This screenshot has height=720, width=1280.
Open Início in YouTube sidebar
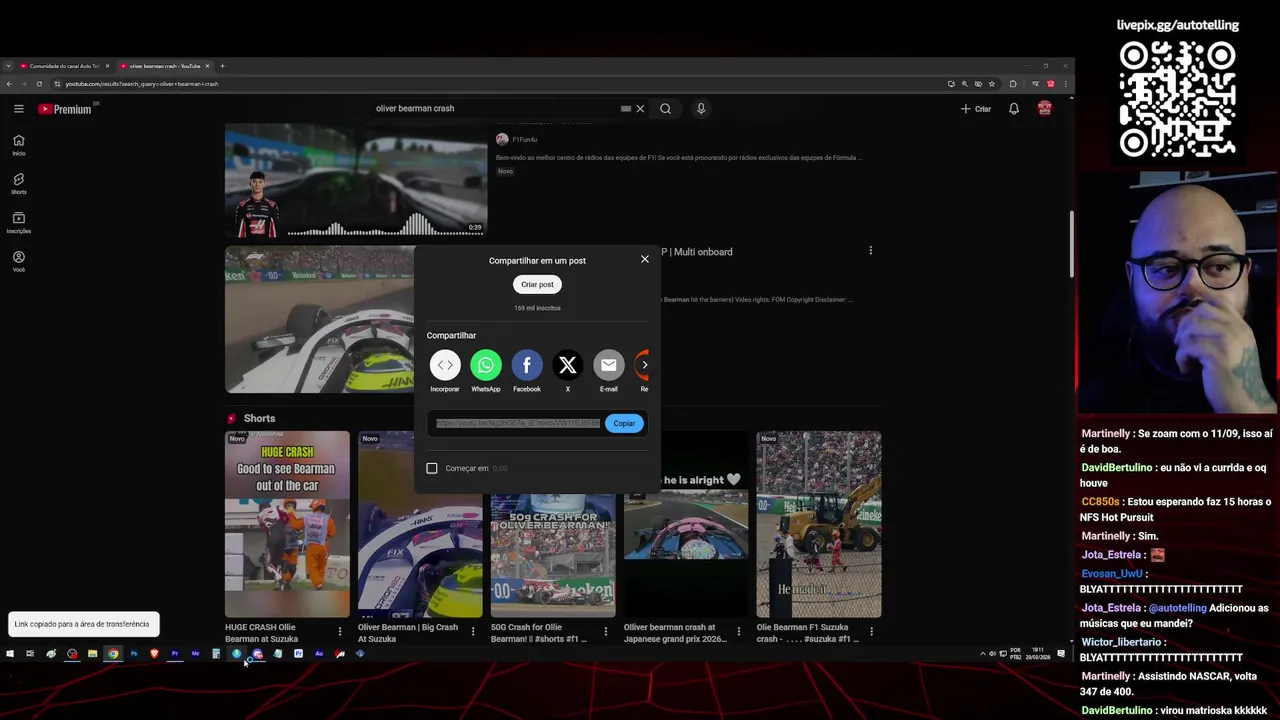tap(18, 145)
